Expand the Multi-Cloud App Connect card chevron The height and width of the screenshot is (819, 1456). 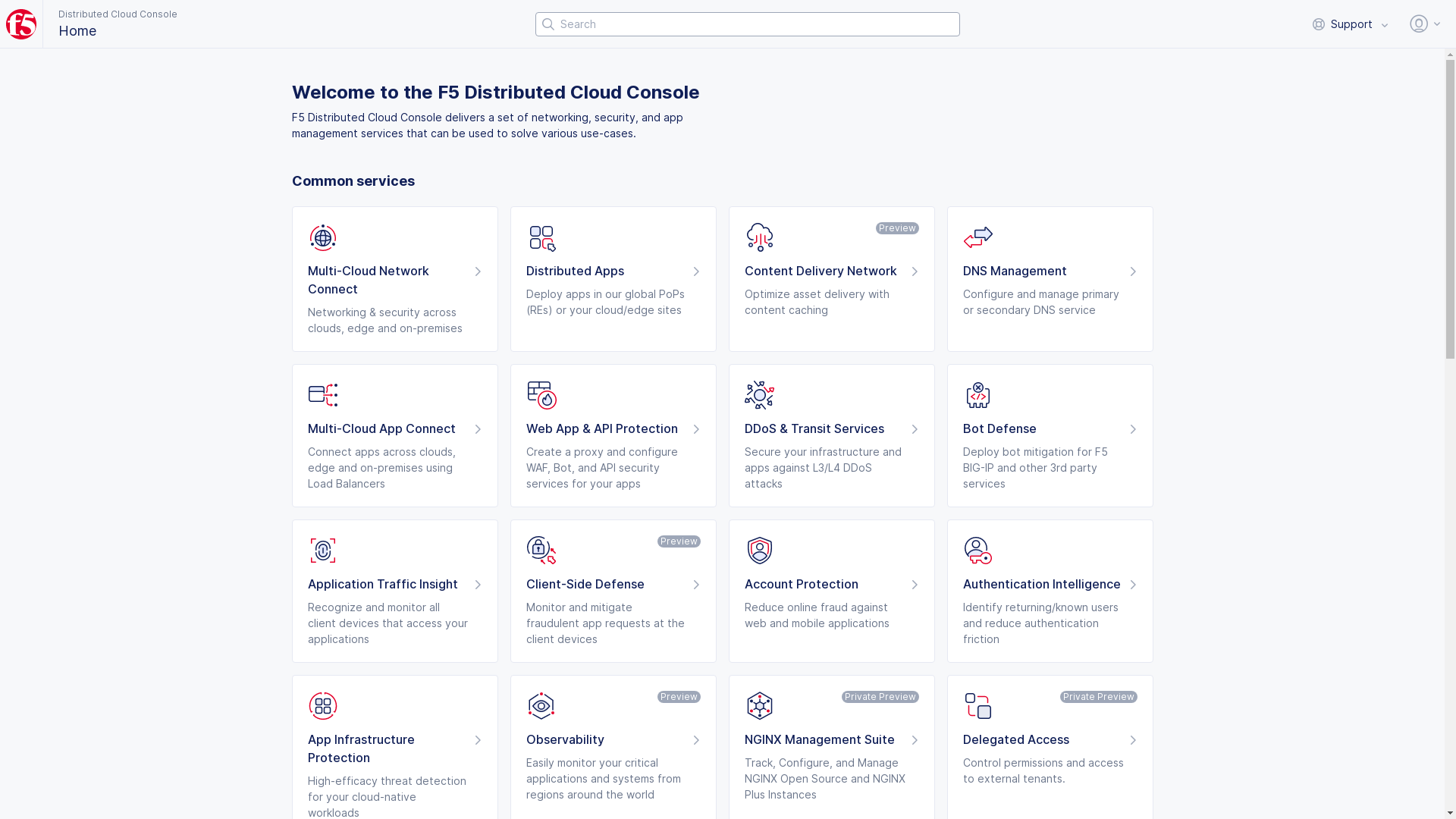coord(478,428)
